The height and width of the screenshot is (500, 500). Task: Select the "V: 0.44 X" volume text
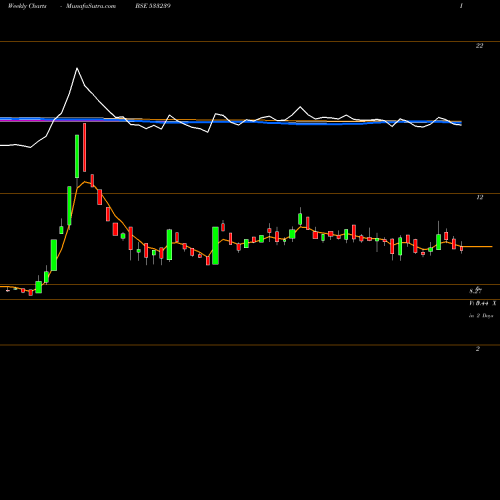click(482, 303)
